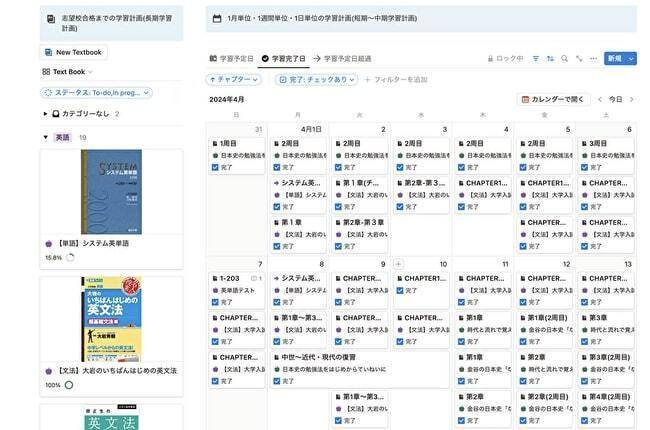Image resolution: width=650 pixels, height=430 pixels.
Task: Toggle 完了 on 中世〜近代・現代の復習 card
Action: pos(276,381)
